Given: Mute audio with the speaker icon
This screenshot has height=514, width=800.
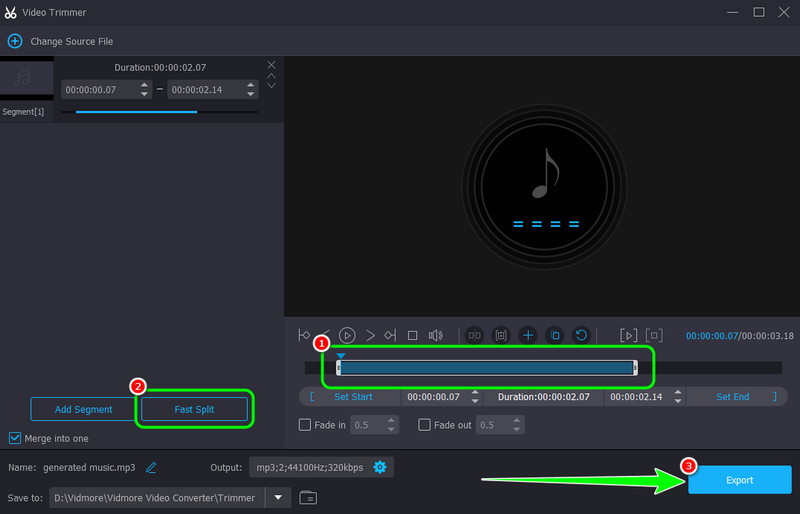Looking at the screenshot, I should click(x=435, y=335).
